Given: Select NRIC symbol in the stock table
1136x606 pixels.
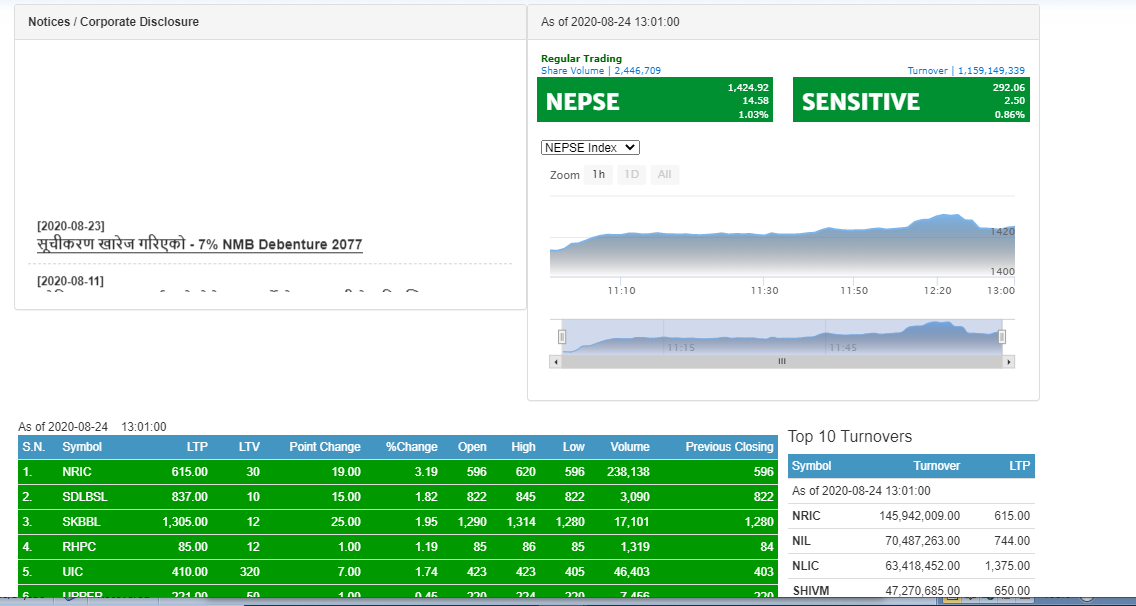Looking at the screenshot, I should point(77,472).
